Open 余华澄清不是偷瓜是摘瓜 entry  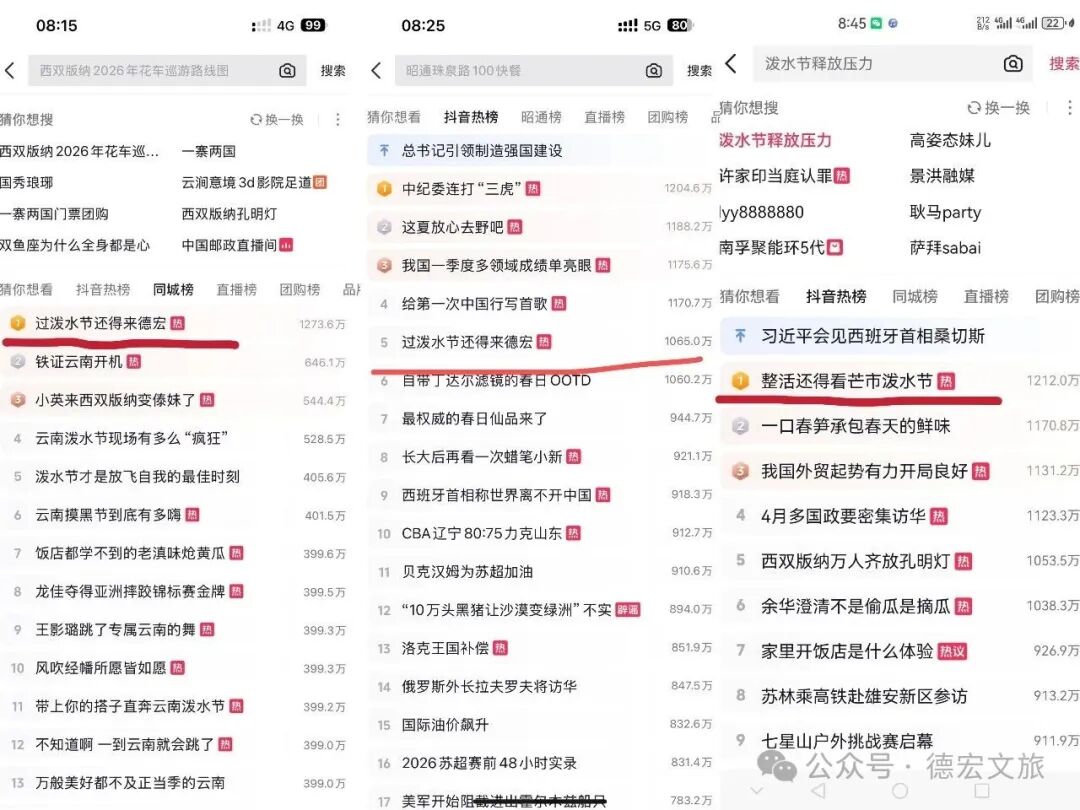coord(900,606)
